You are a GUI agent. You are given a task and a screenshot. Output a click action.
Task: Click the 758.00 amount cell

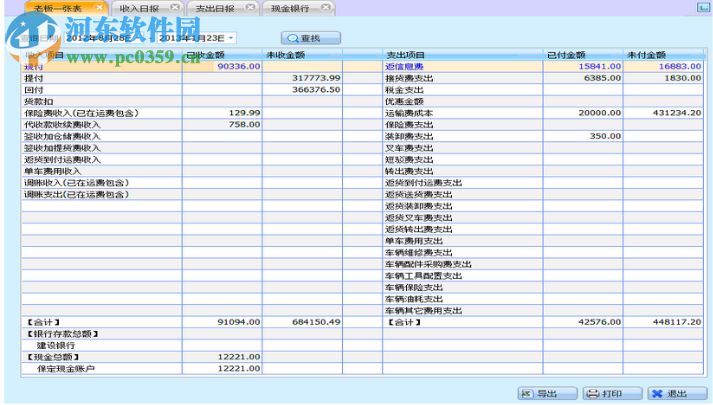click(222, 125)
